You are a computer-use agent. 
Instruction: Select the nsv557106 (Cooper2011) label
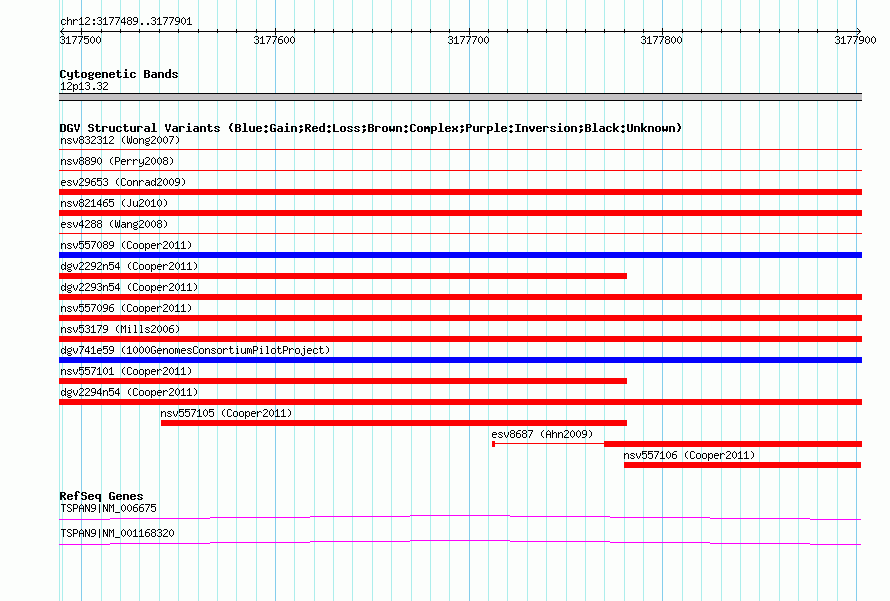689,455
